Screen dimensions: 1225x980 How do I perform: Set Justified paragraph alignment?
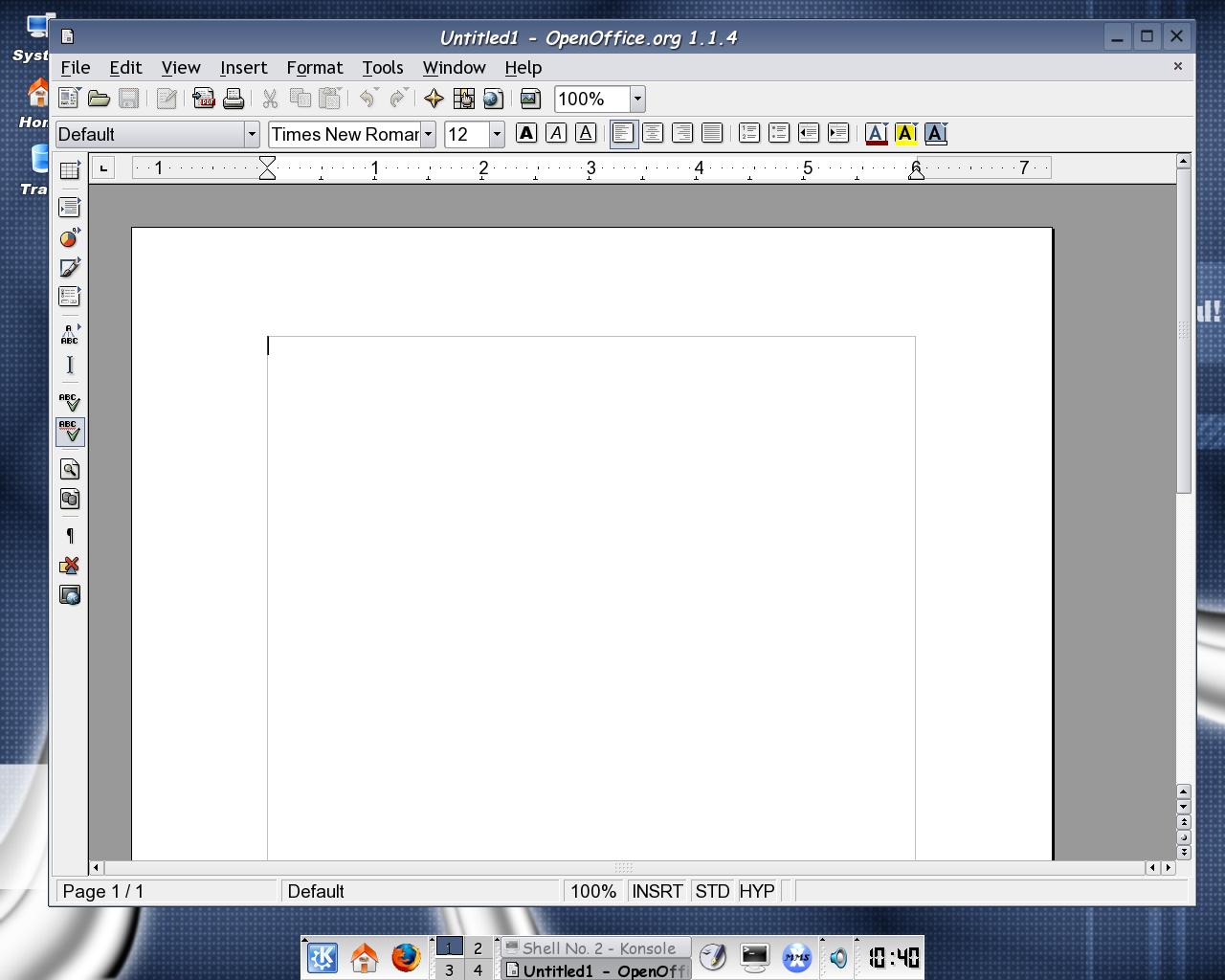(x=712, y=134)
